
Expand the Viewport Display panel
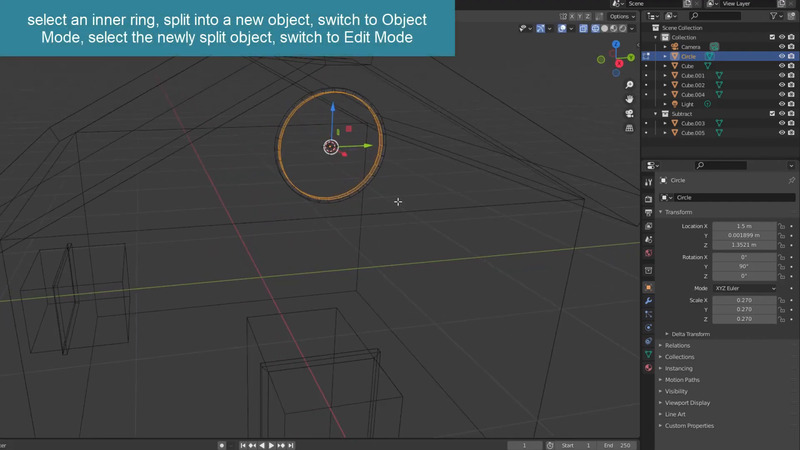tap(687, 402)
